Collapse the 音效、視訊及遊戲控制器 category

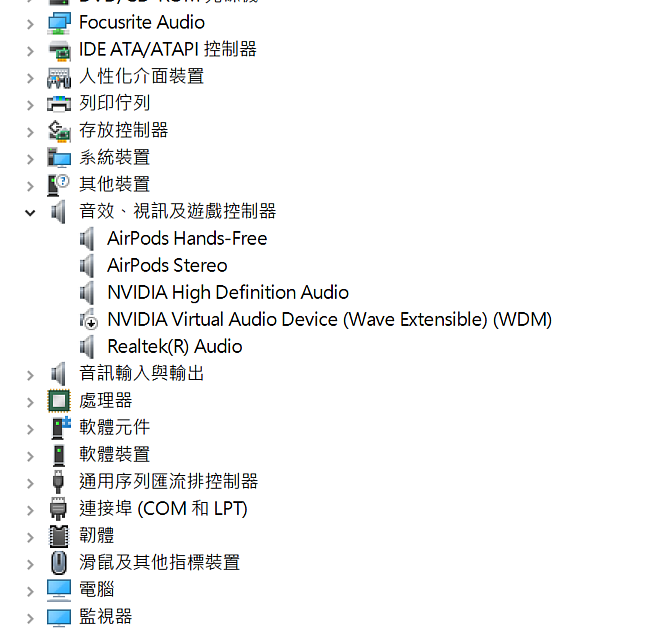pyautogui.click(x=30, y=213)
